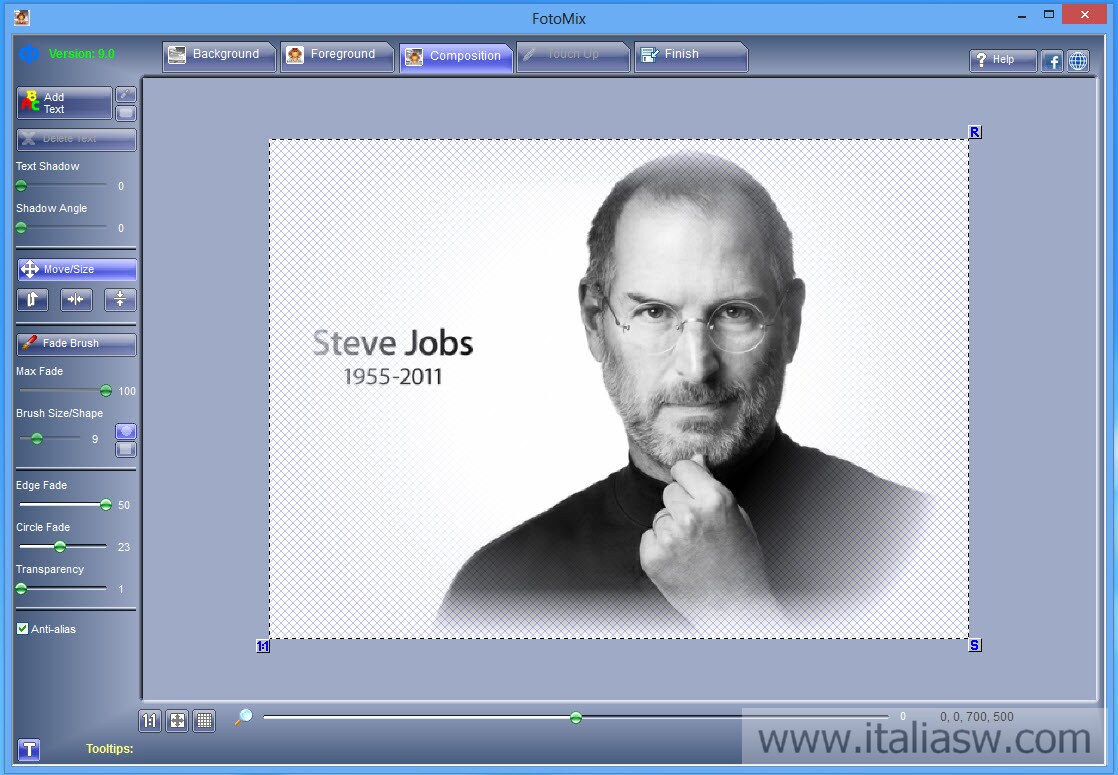This screenshot has width=1118, height=775.
Task: Click the Max Fade value "100"
Action: click(127, 391)
